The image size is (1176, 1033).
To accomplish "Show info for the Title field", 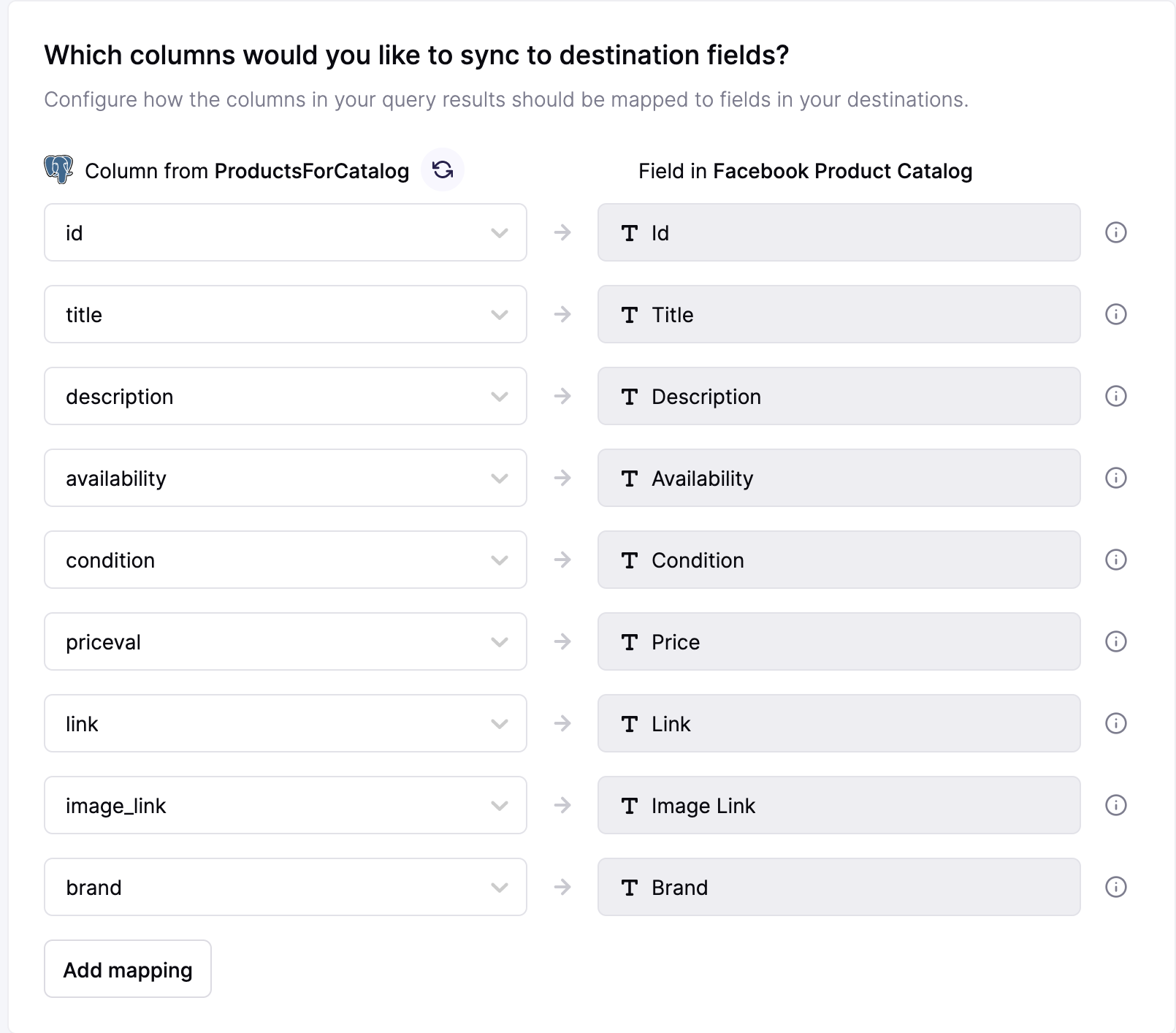I will tap(1115, 314).
